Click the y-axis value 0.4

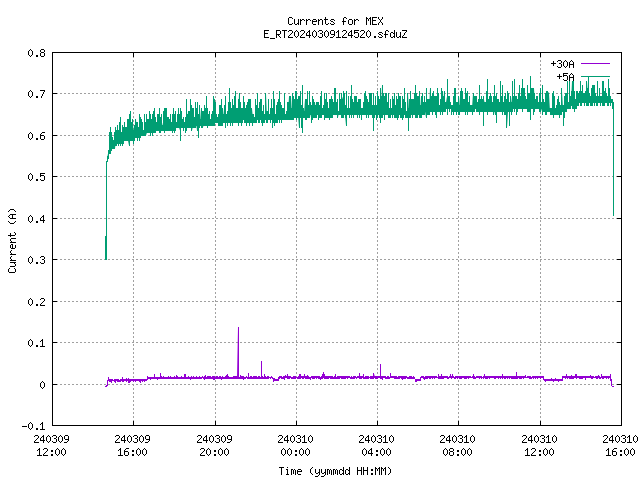[36, 218]
